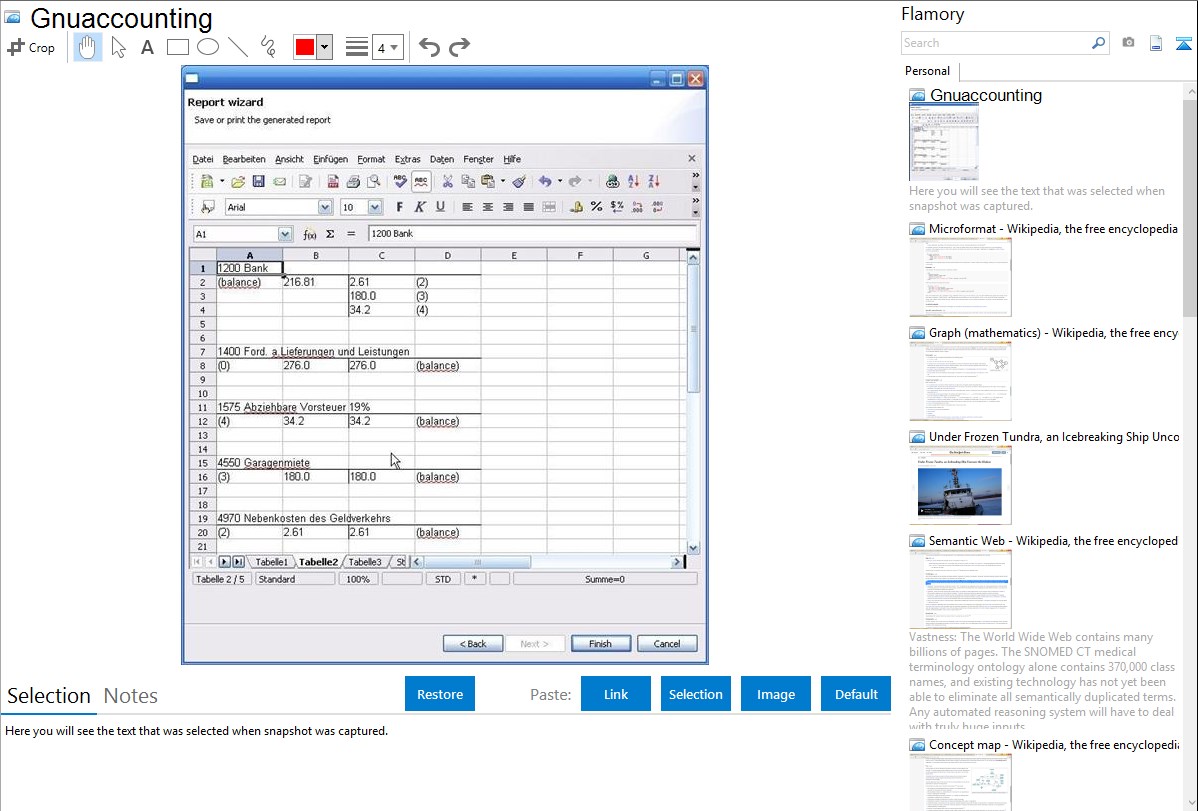
Task: Toggle italic K formatting
Action: pos(419,206)
